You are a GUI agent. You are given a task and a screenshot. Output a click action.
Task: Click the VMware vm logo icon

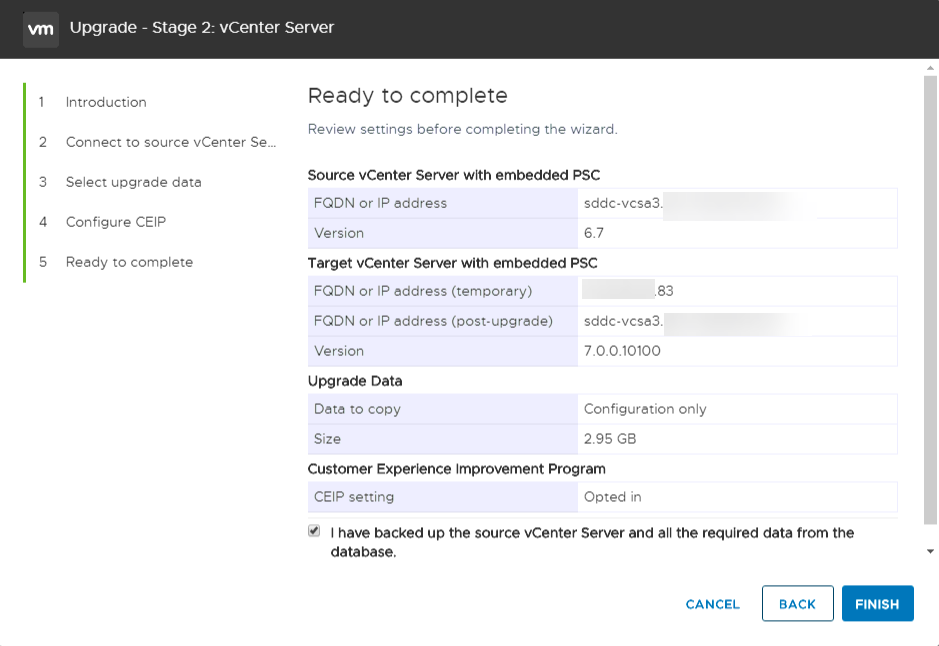coord(41,29)
